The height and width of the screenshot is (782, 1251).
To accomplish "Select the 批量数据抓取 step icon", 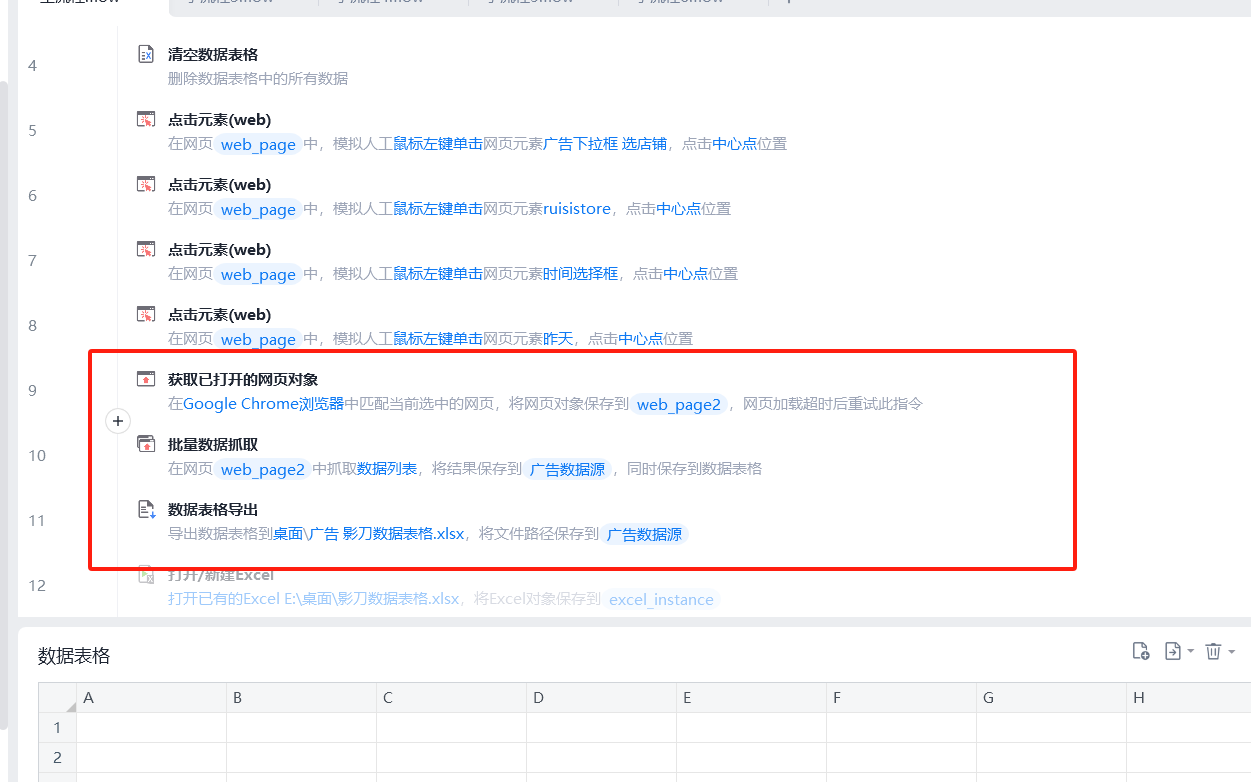I will point(146,444).
